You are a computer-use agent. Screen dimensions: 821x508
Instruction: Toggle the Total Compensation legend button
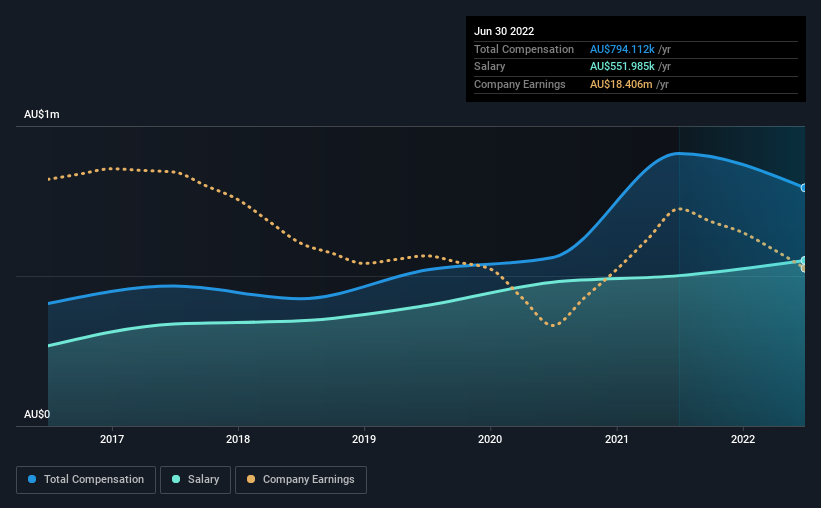tap(86, 480)
